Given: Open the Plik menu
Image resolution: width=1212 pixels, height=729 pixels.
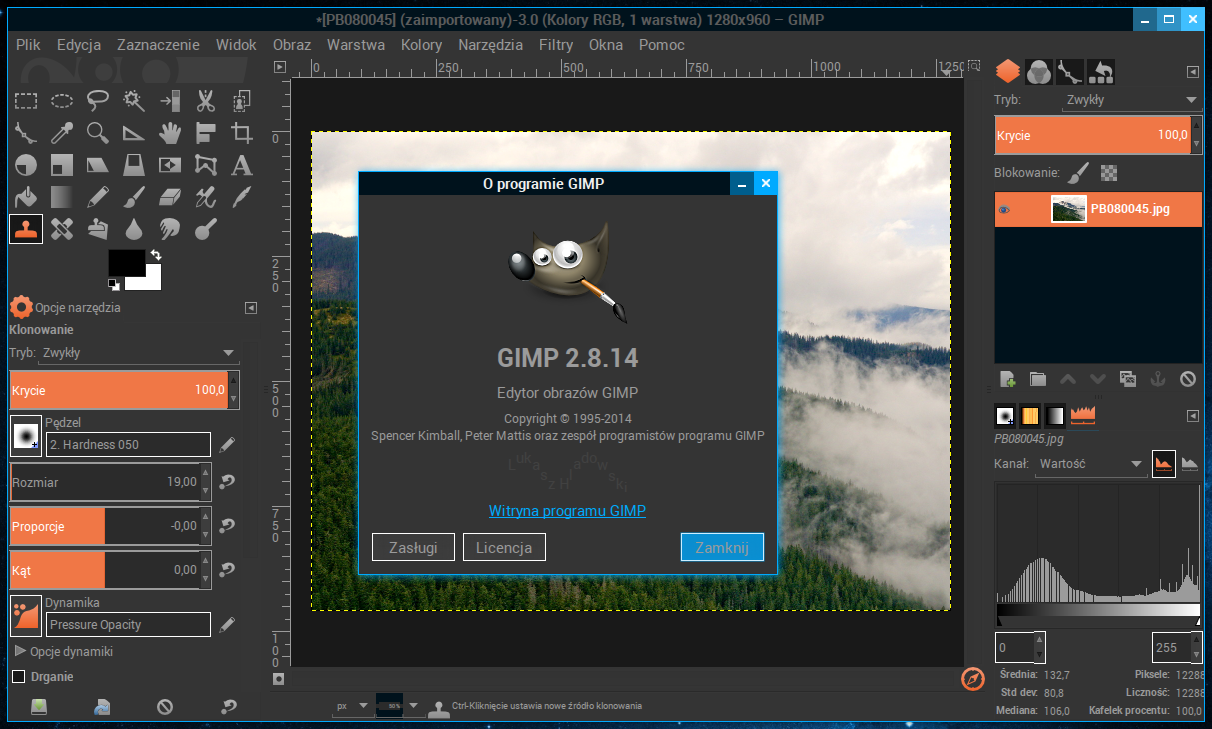Looking at the screenshot, I should (28, 44).
